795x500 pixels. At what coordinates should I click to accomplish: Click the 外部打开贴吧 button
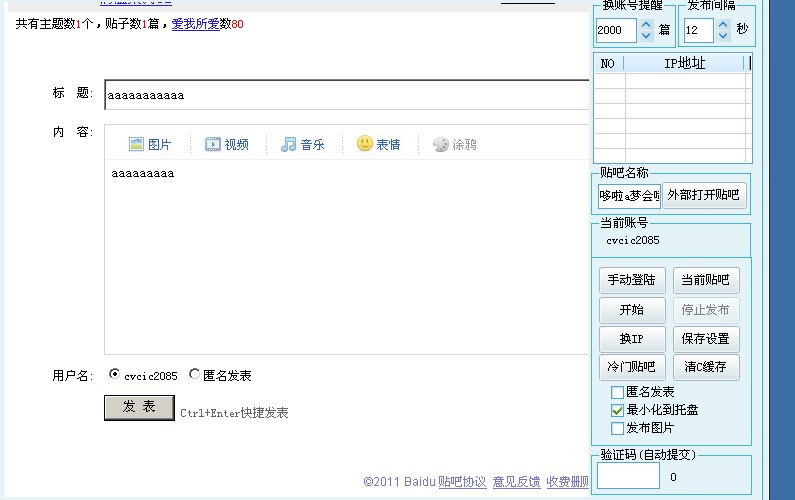click(704, 195)
